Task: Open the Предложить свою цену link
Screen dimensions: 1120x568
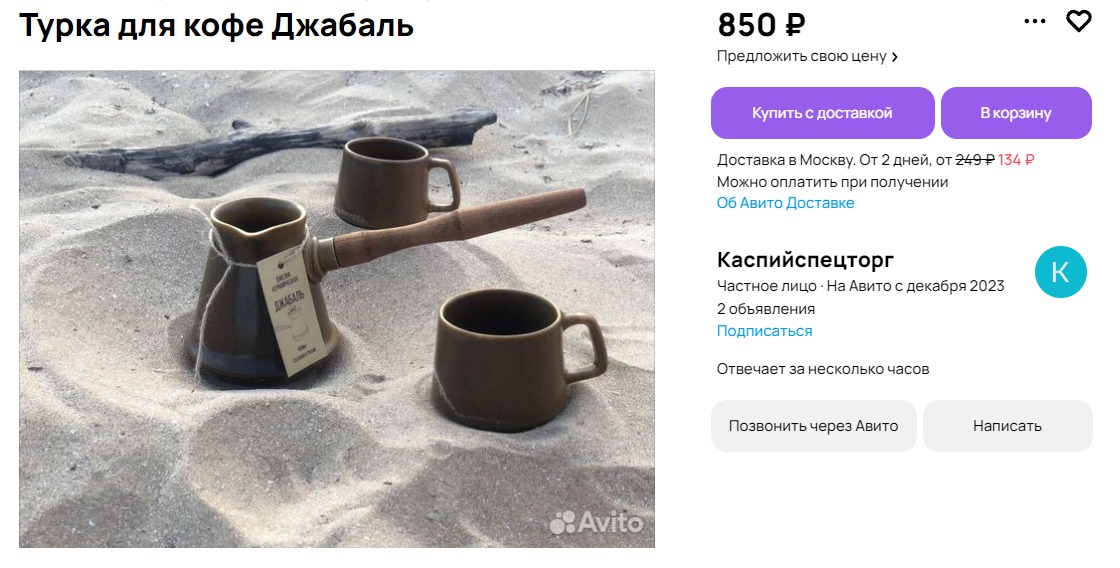Action: [801, 56]
